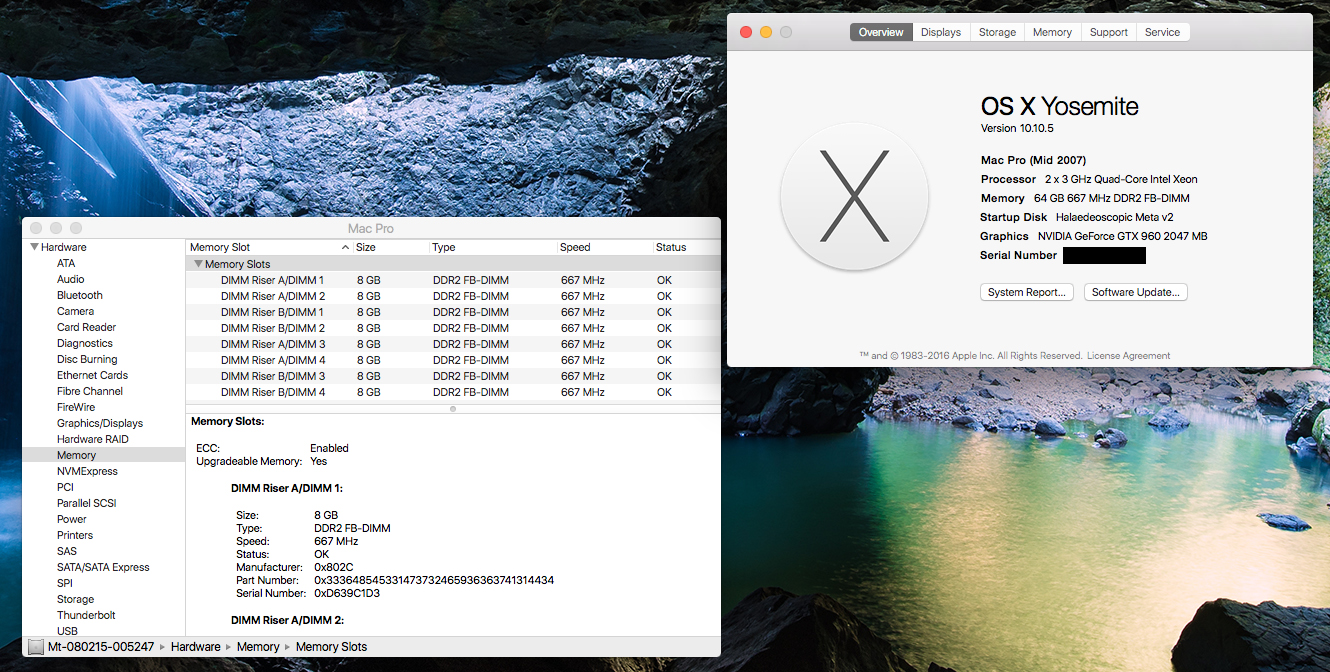The width and height of the screenshot is (1330, 672).
Task: Click the ECC Enabled value
Action: 329,448
